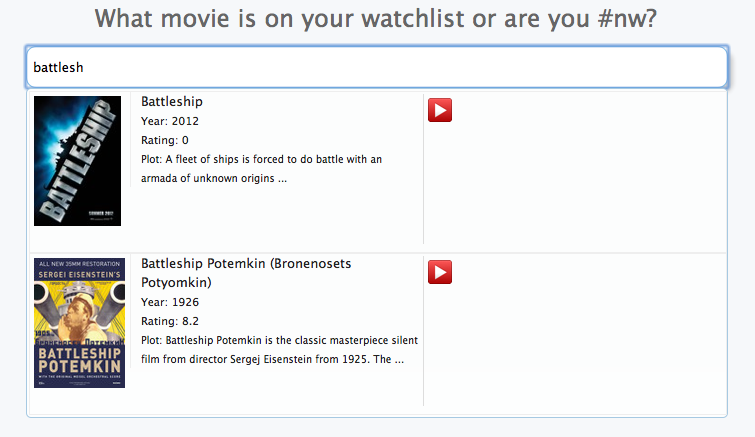
Task: Click the 'Sergei Eisenstein's' banner on the Potemkin poster
Action: pyautogui.click(x=79, y=274)
